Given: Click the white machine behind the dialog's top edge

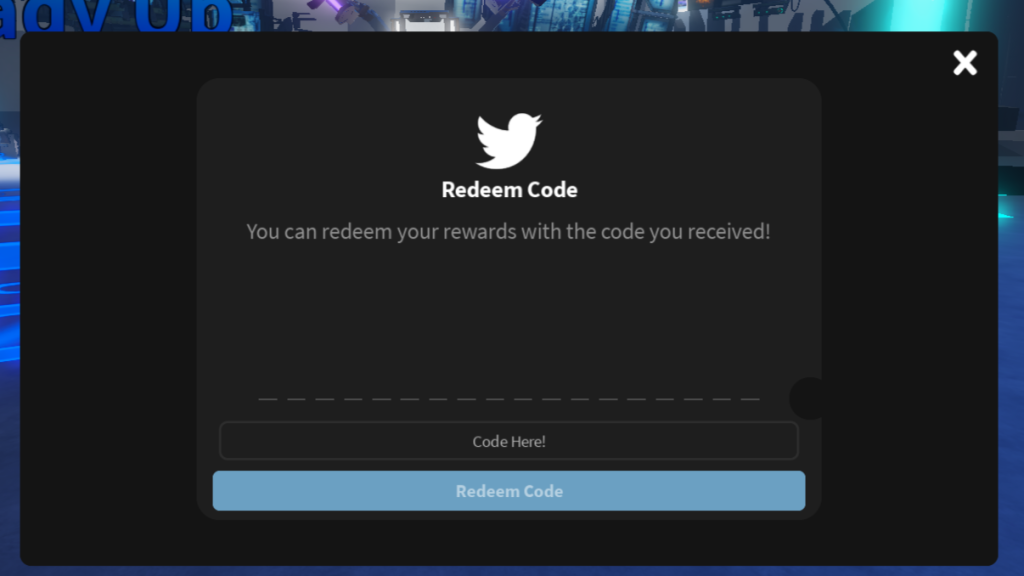Looking at the screenshot, I should pos(424,20).
